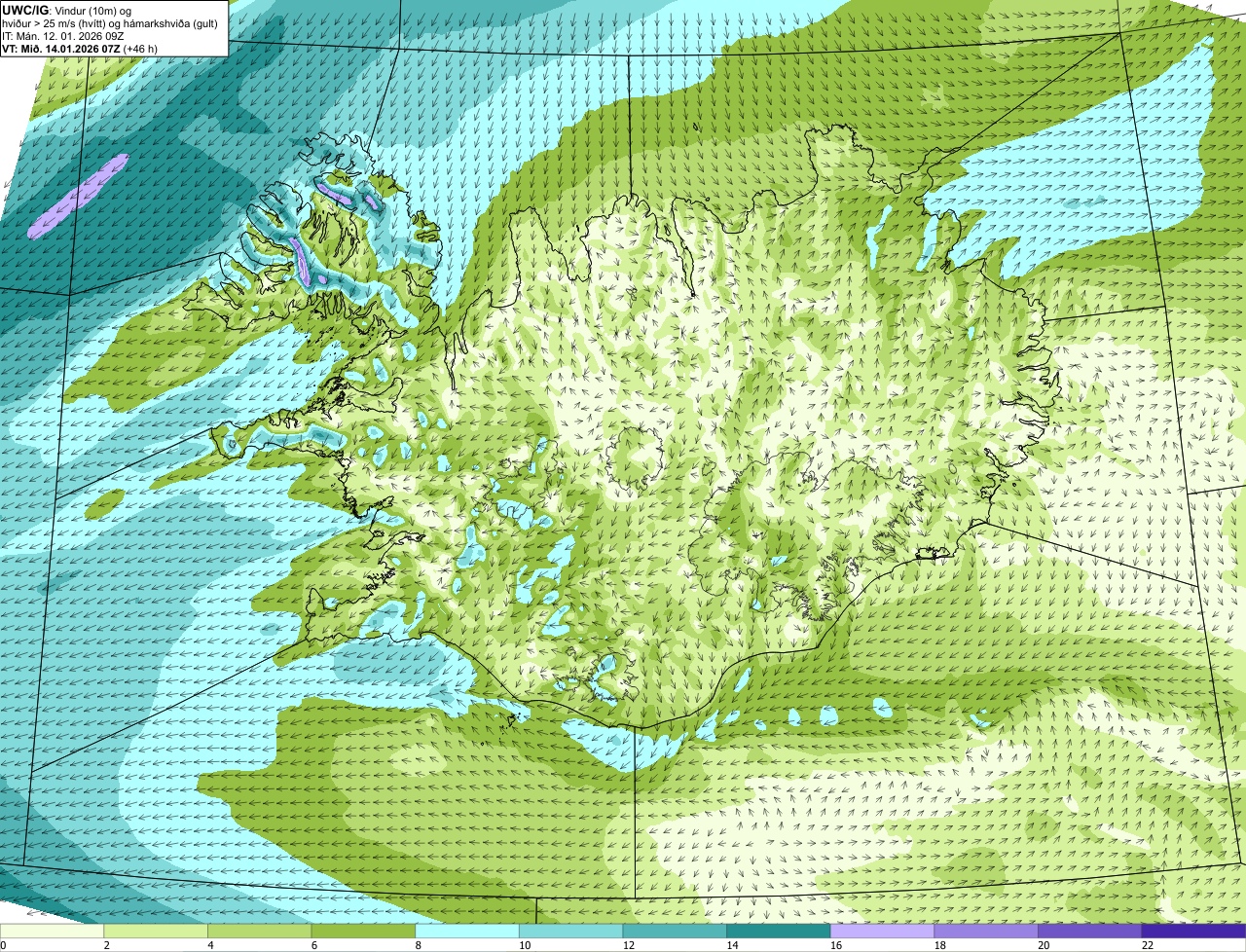The width and height of the screenshot is (1246, 952).
Task: Click the 12–14 m/s teal legend swatch
Action: click(675, 931)
